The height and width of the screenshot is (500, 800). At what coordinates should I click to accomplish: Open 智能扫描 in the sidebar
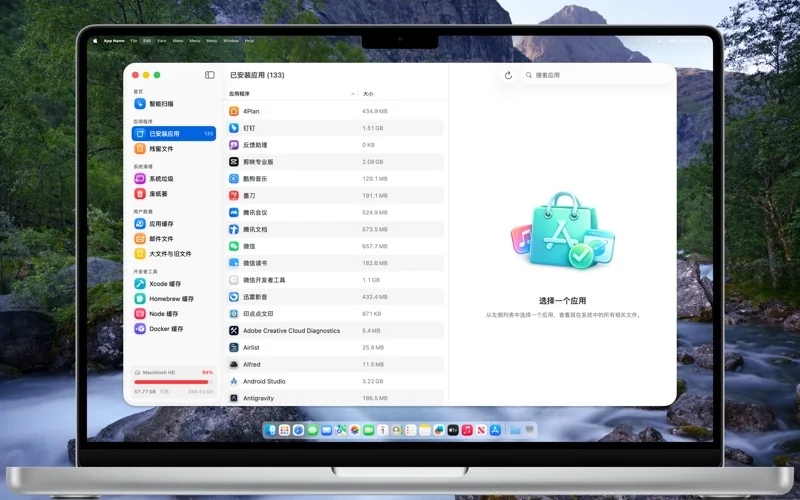(173, 104)
